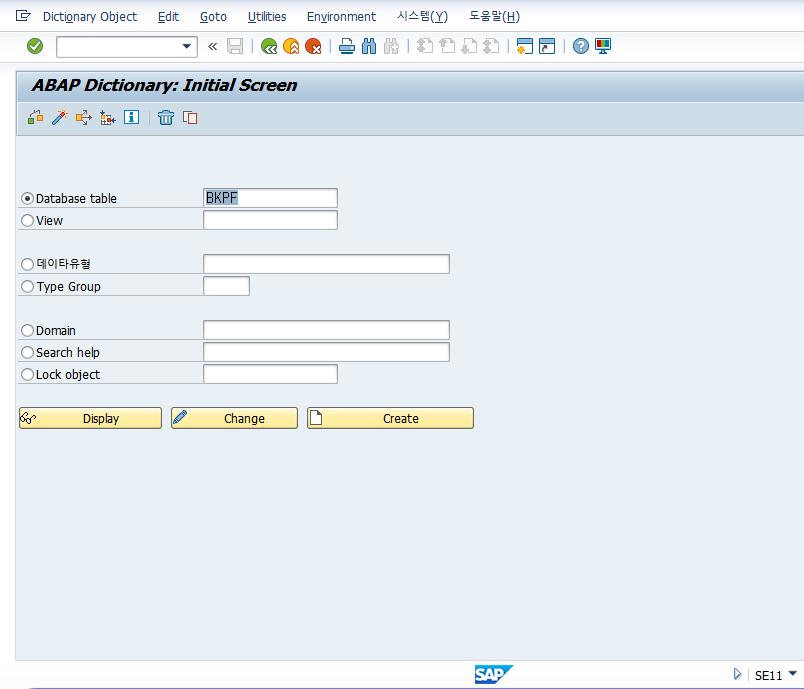This screenshot has width=804, height=689.
Task: Open the Dictionary Object menu
Action: (x=90, y=17)
